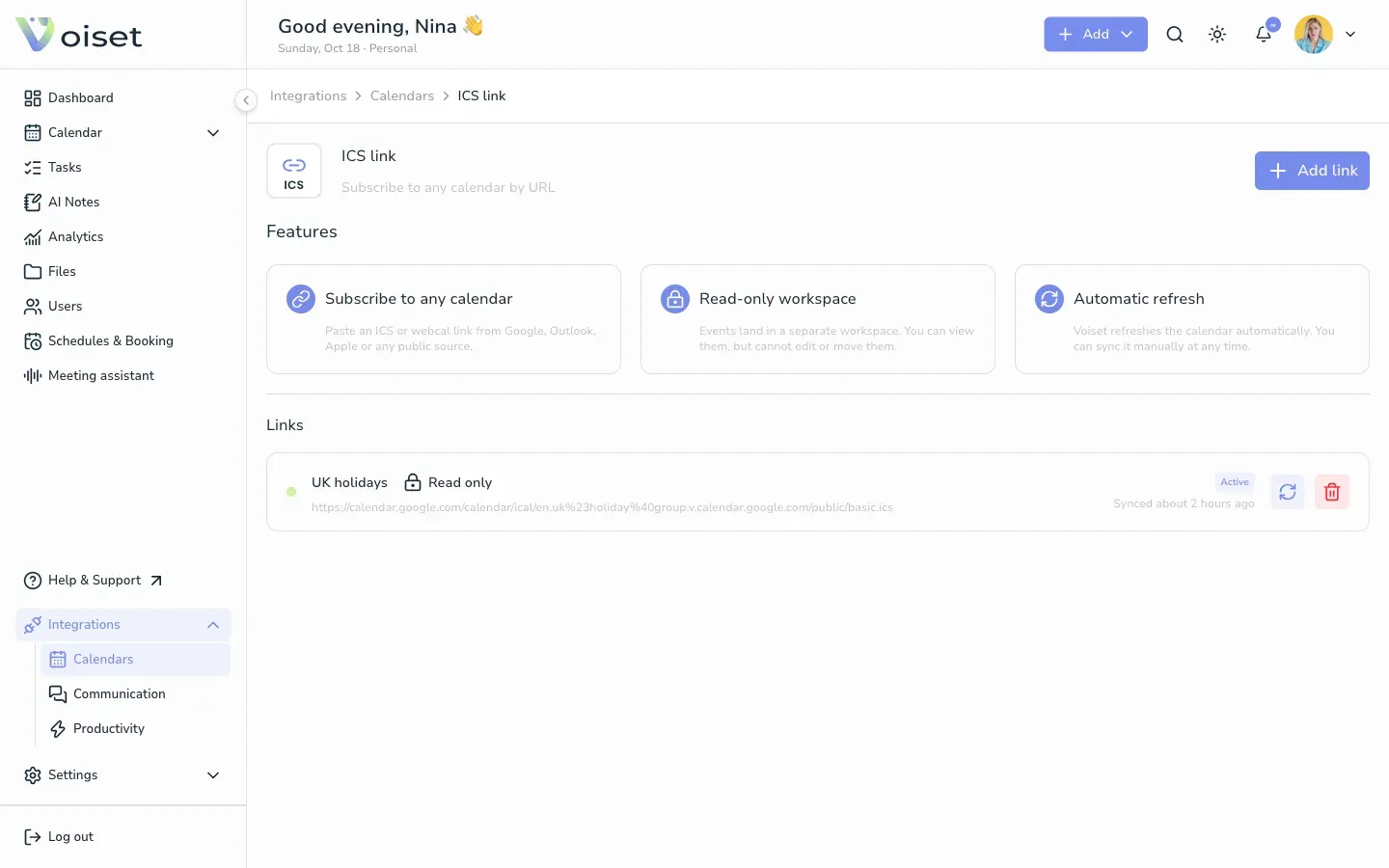Open Analytics page

[x=123, y=236]
